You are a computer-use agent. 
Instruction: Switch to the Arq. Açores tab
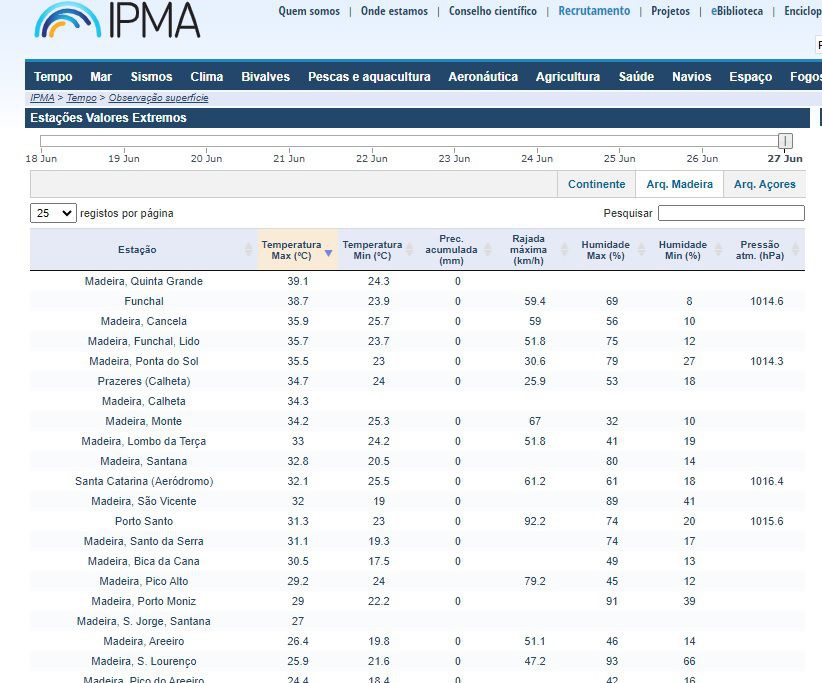[x=764, y=184]
